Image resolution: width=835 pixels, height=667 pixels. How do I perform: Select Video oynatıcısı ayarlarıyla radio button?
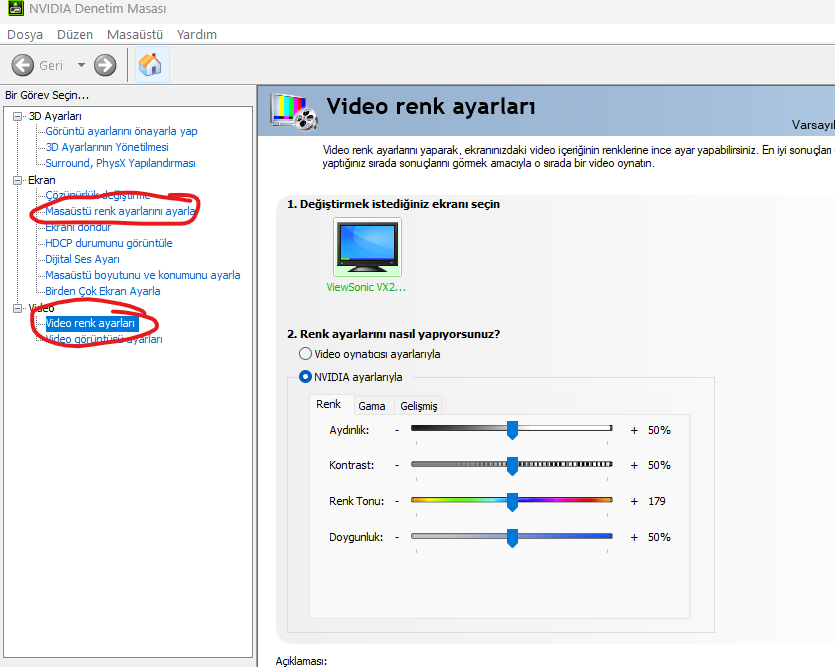coord(305,354)
